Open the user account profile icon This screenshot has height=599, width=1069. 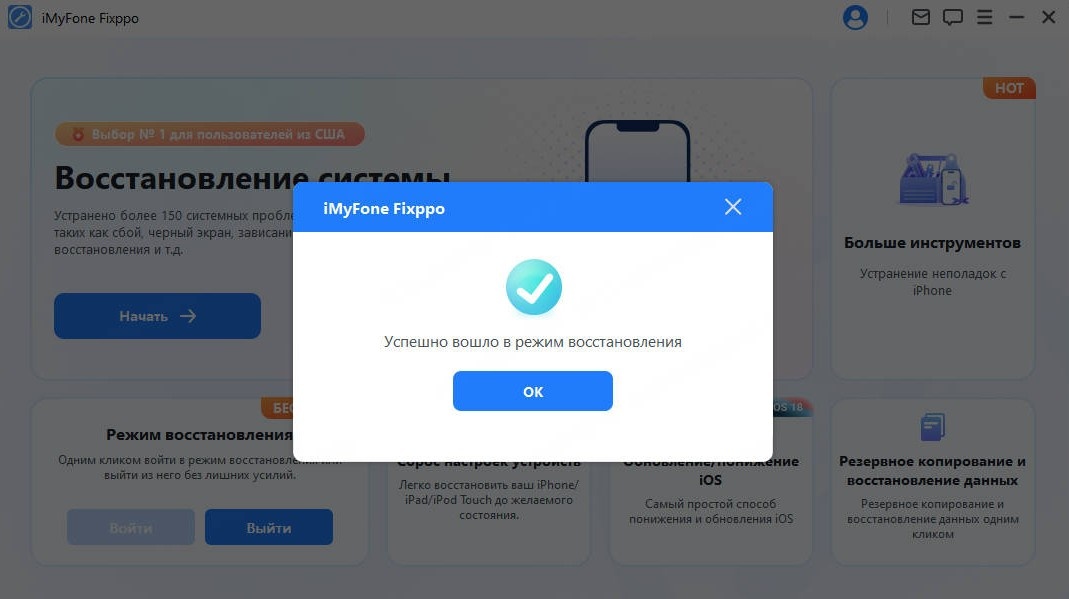pos(855,17)
